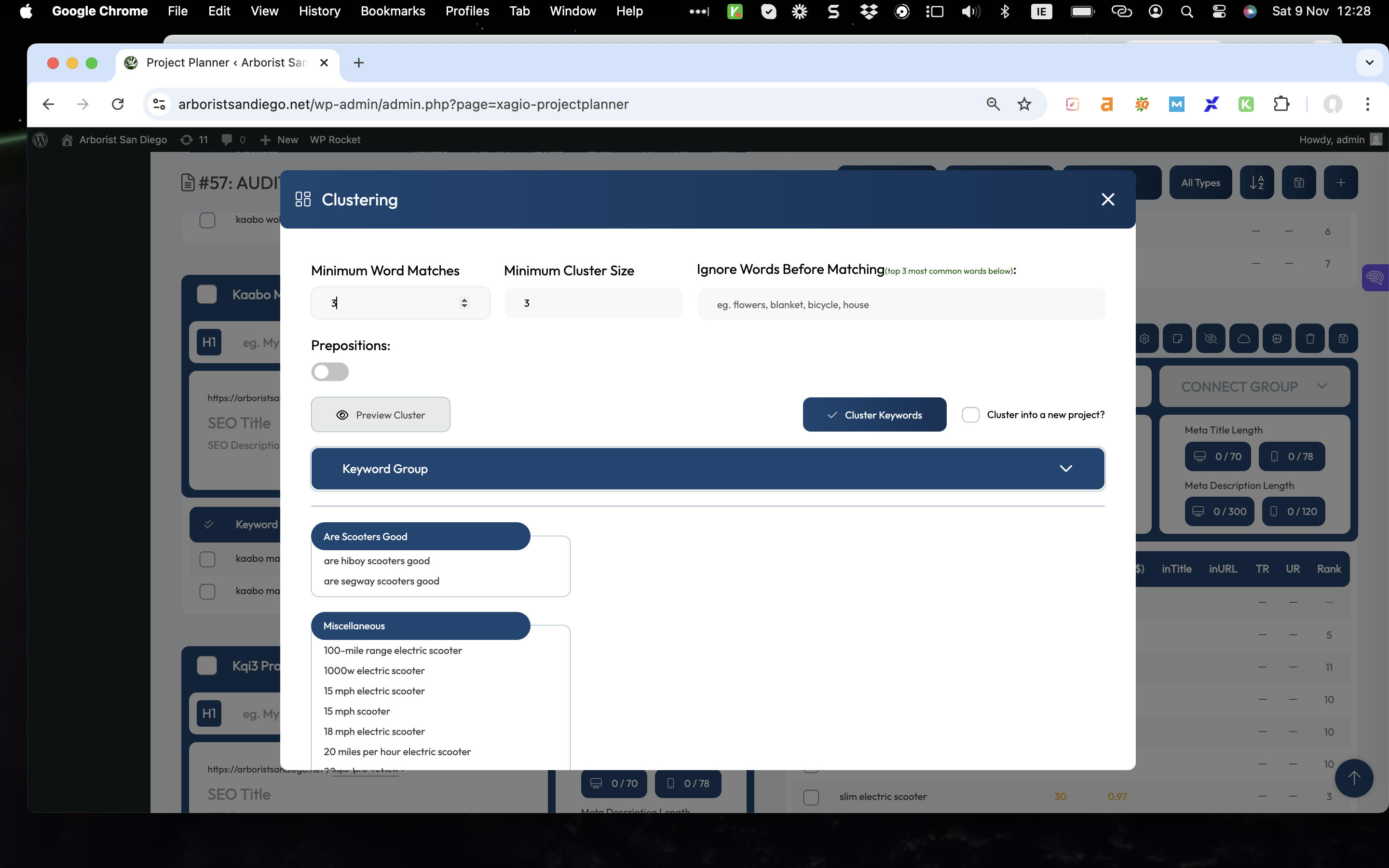The width and height of the screenshot is (1389, 868).
Task: Click Arborist San Diego site link
Action: [114, 139]
